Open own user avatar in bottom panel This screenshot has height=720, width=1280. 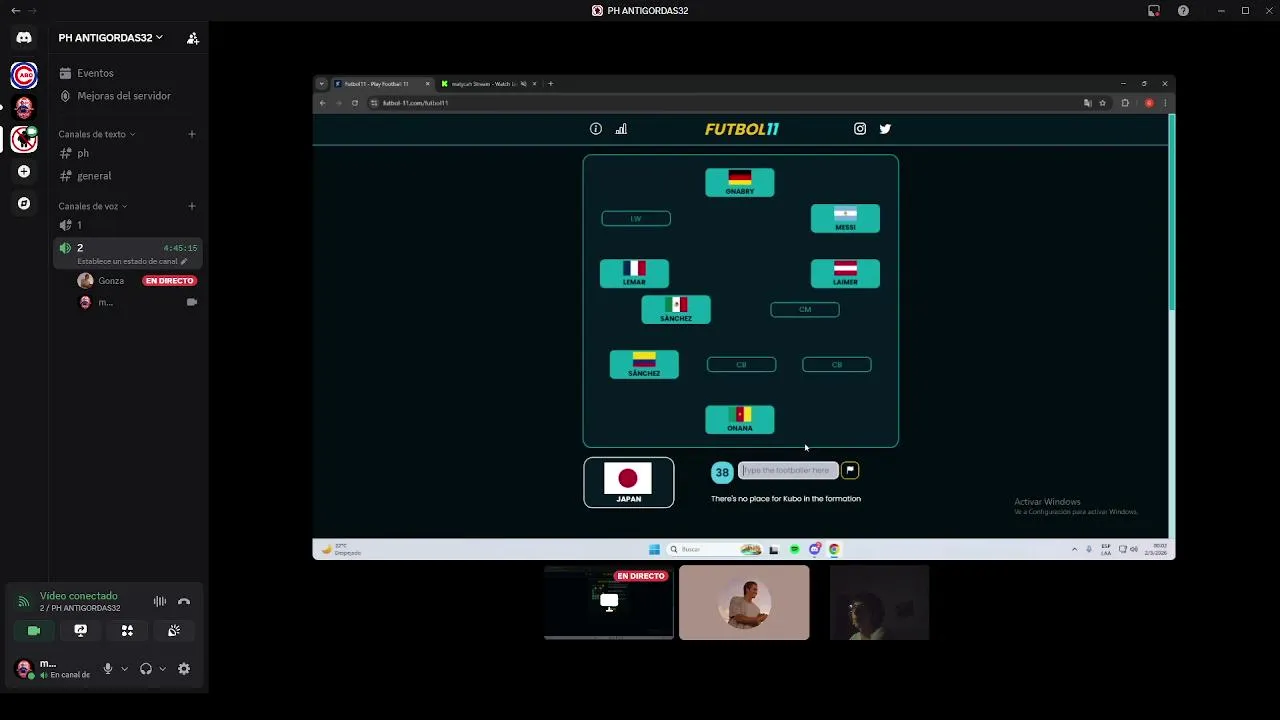24,669
